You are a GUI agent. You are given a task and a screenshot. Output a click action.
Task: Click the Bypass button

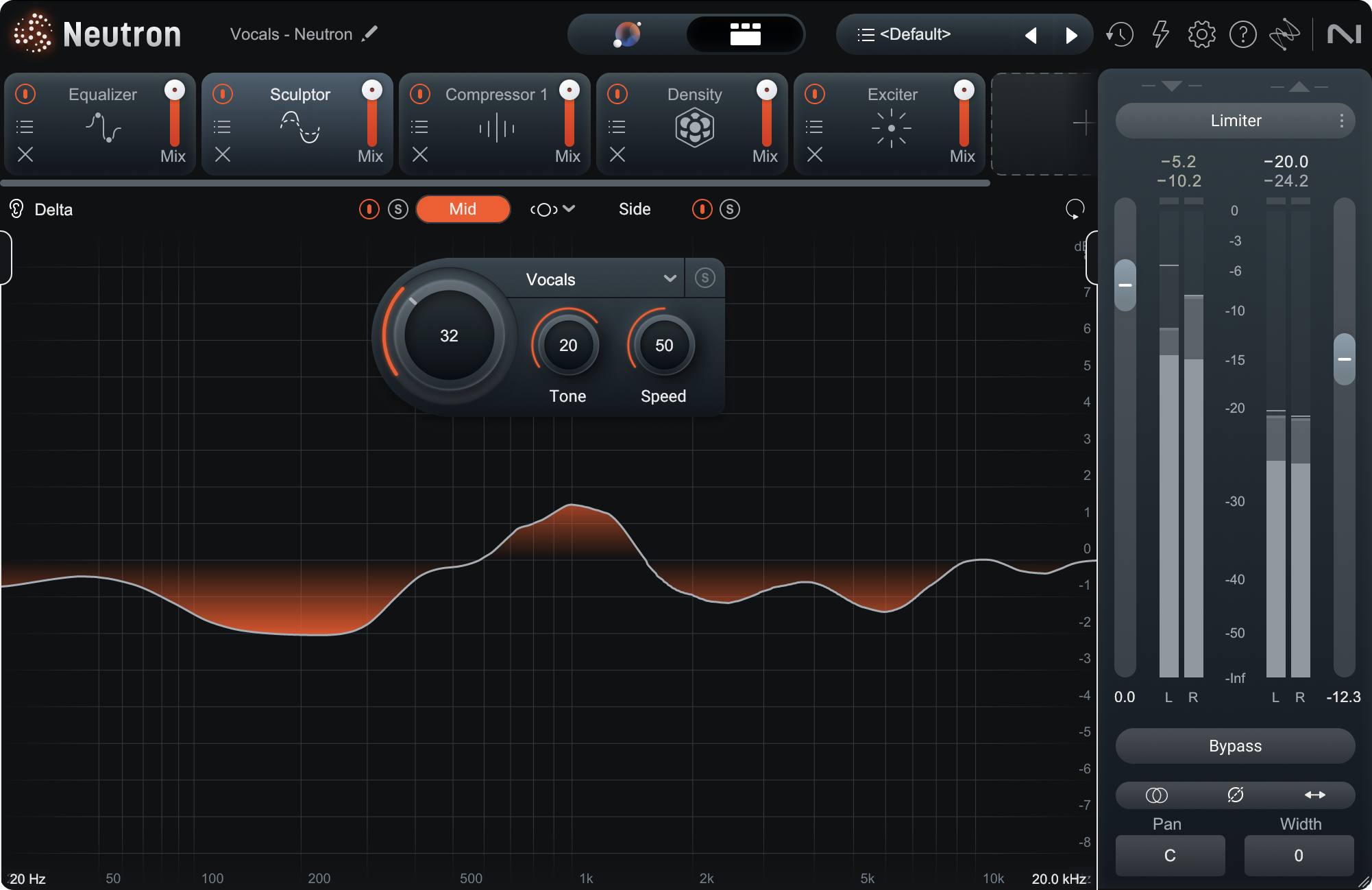tap(1235, 746)
